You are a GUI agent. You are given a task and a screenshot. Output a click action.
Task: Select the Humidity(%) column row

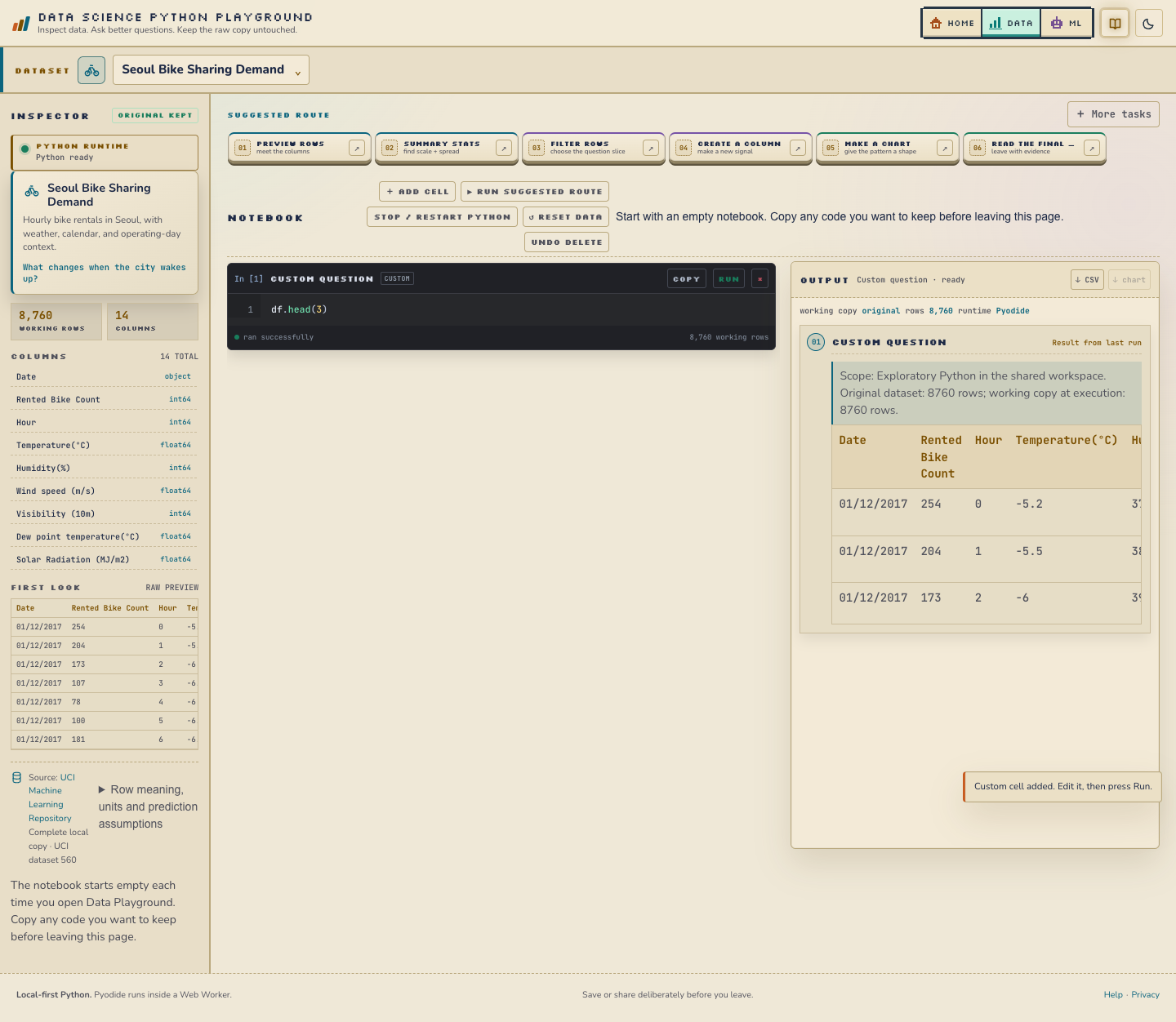point(105,468)
